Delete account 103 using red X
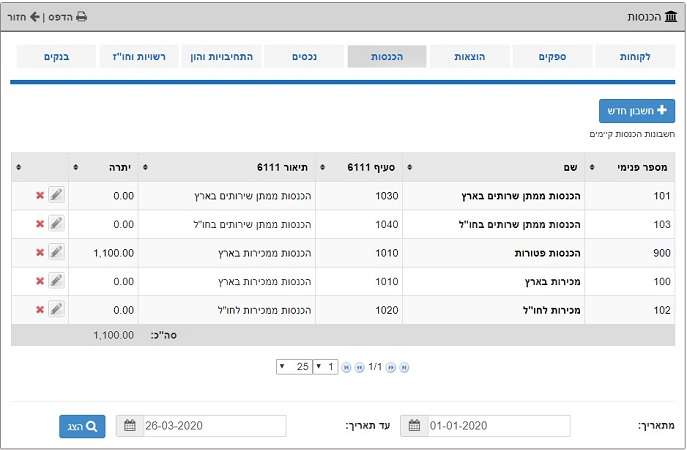Viewport: 687px width, 450px height. point(40,223)
